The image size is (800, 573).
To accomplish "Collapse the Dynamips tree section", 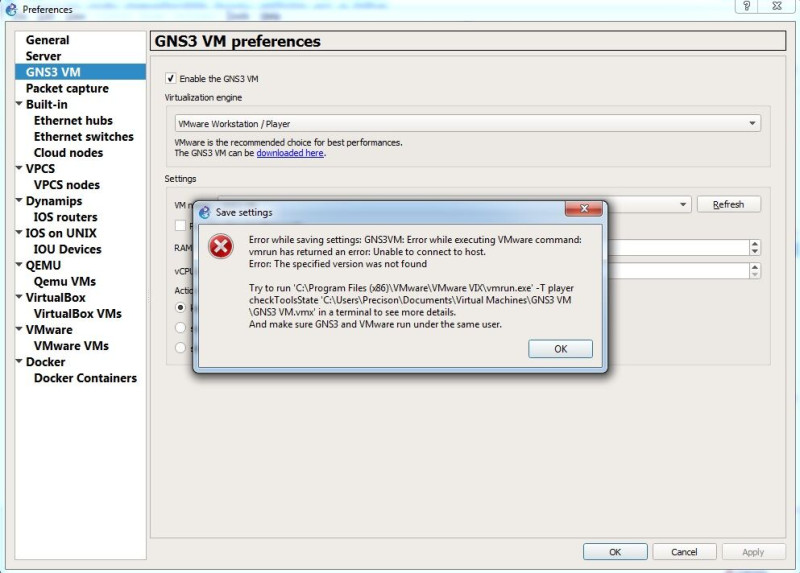I will pos(19,200).
